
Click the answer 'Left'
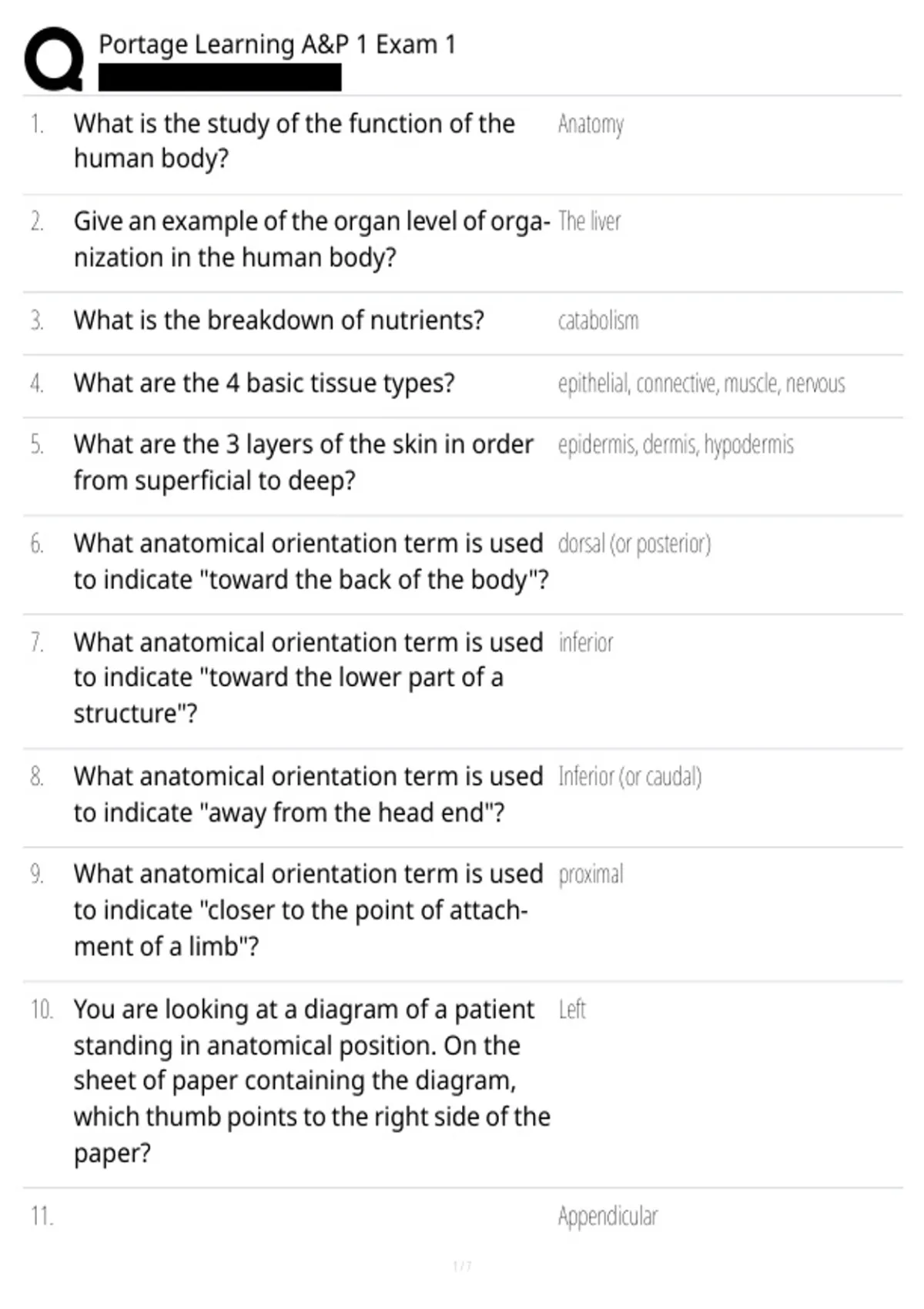point(572,1009)
